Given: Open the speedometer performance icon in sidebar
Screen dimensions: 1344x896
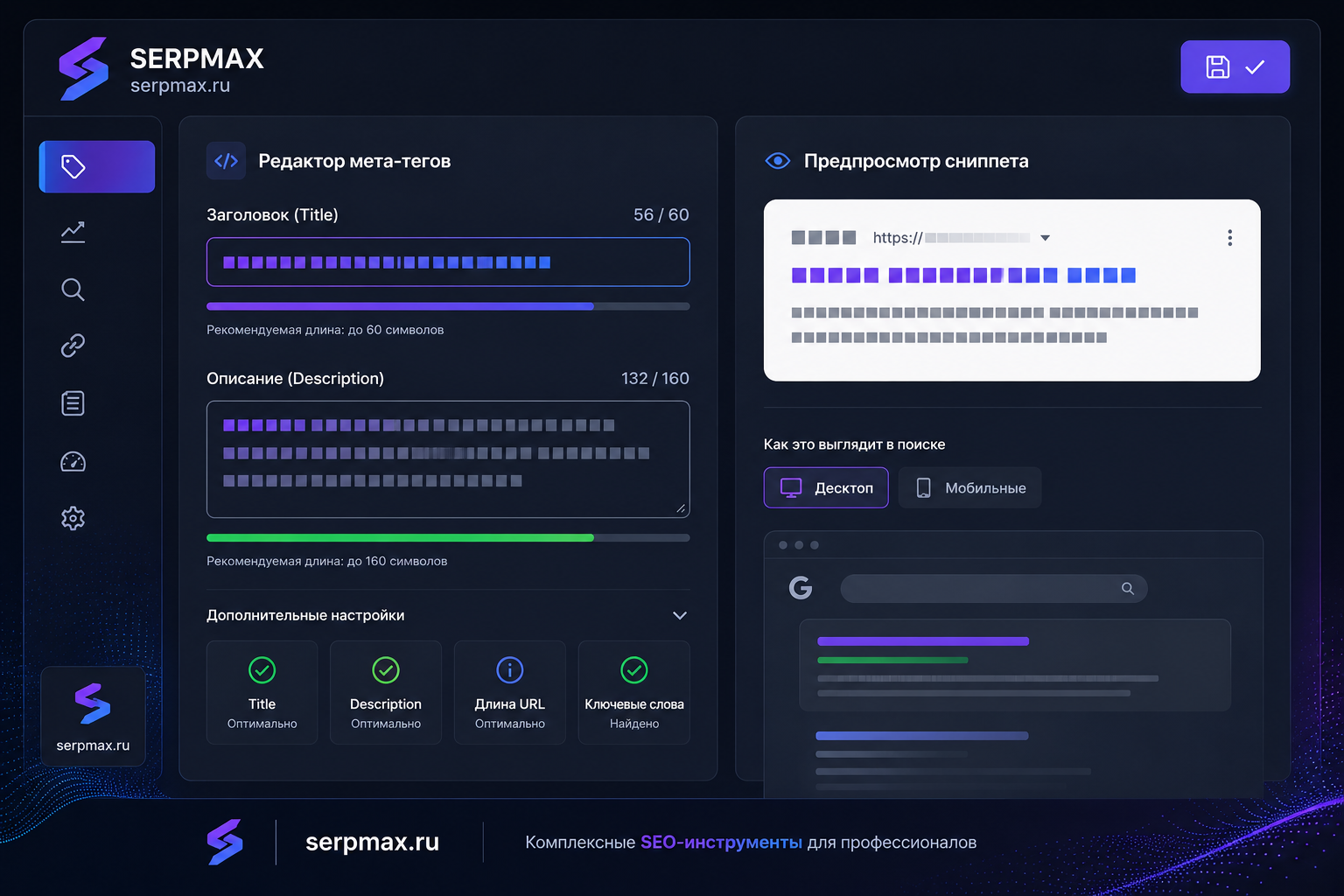Looking at the screenshot, I should point(73,461).
